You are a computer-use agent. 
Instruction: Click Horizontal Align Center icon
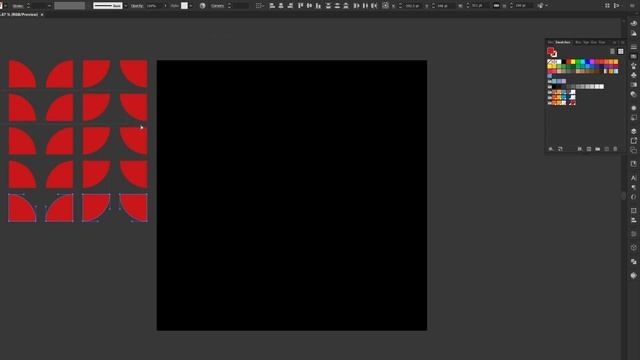[281, 6]
